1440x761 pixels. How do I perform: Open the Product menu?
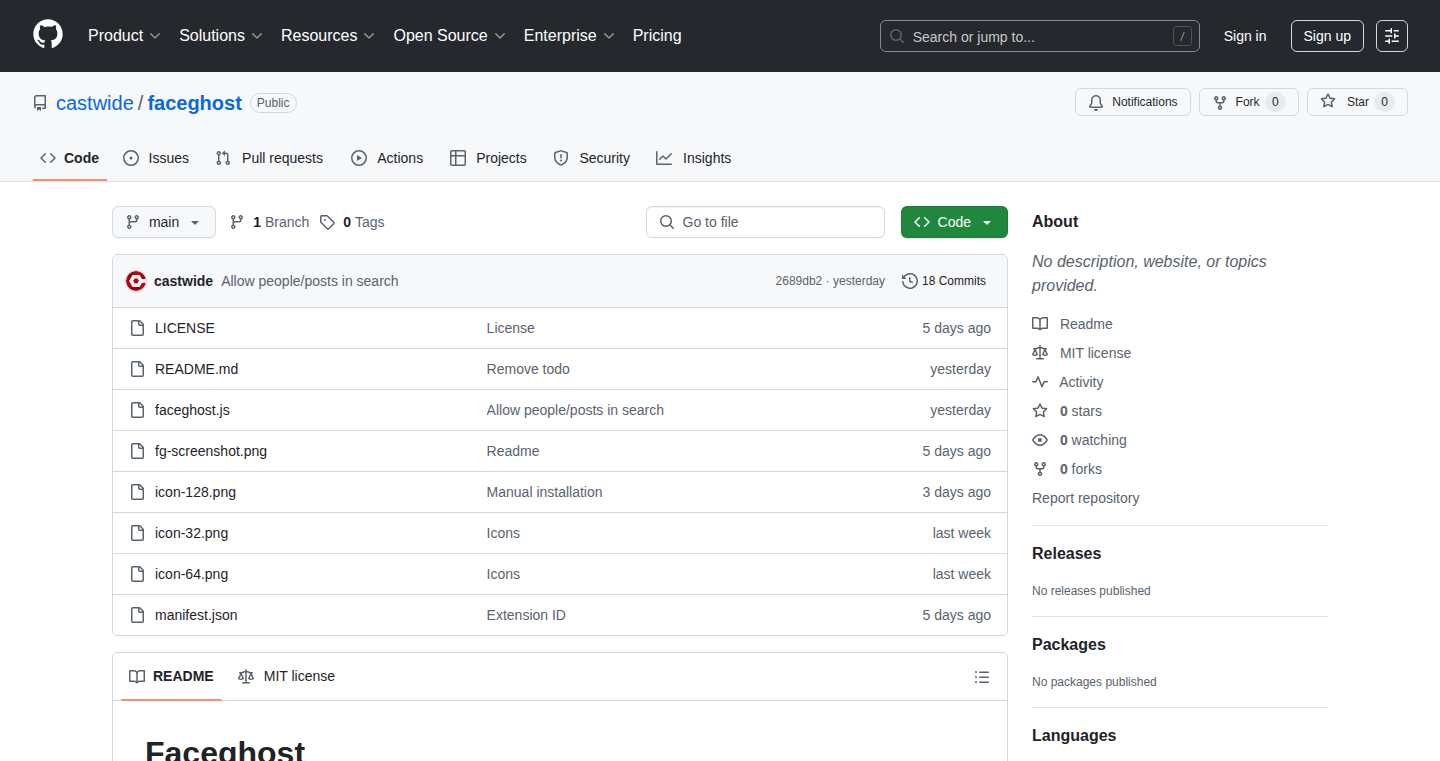coord(124,36)
